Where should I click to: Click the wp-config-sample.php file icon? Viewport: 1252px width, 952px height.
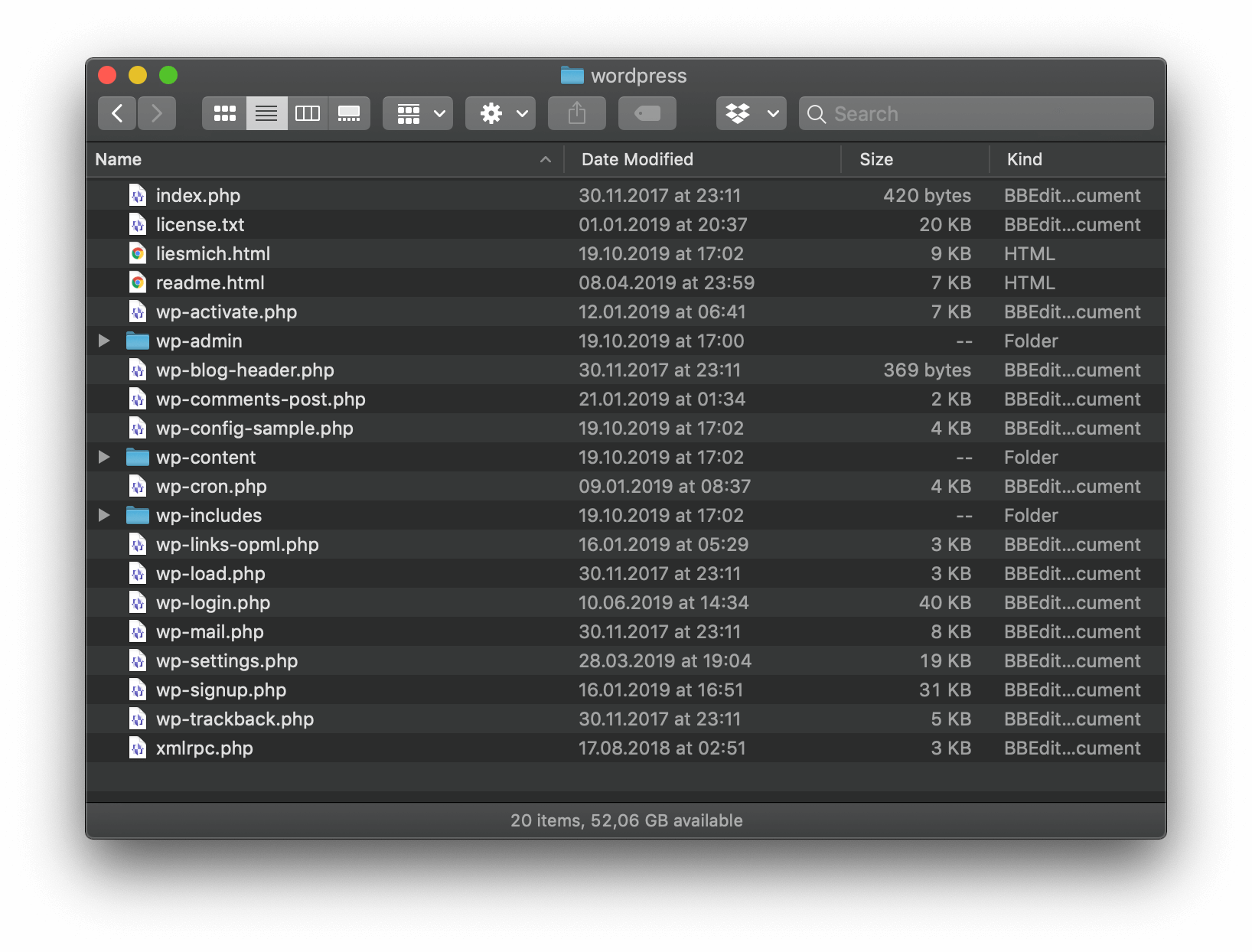138,428
